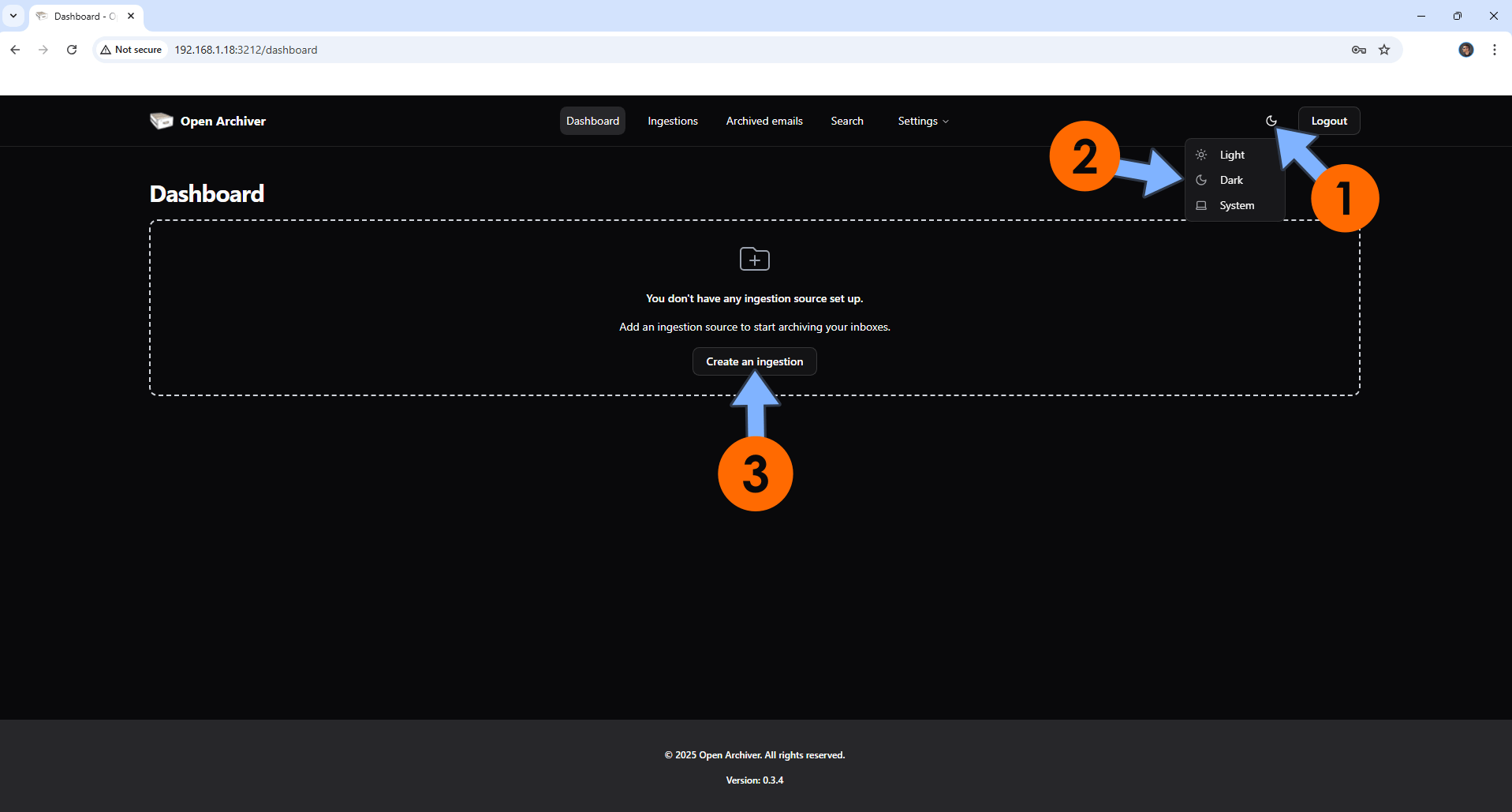This screenshot has width=1512, height=812.
Task: Choose the Dark theme option
Action: point(1230,180)
